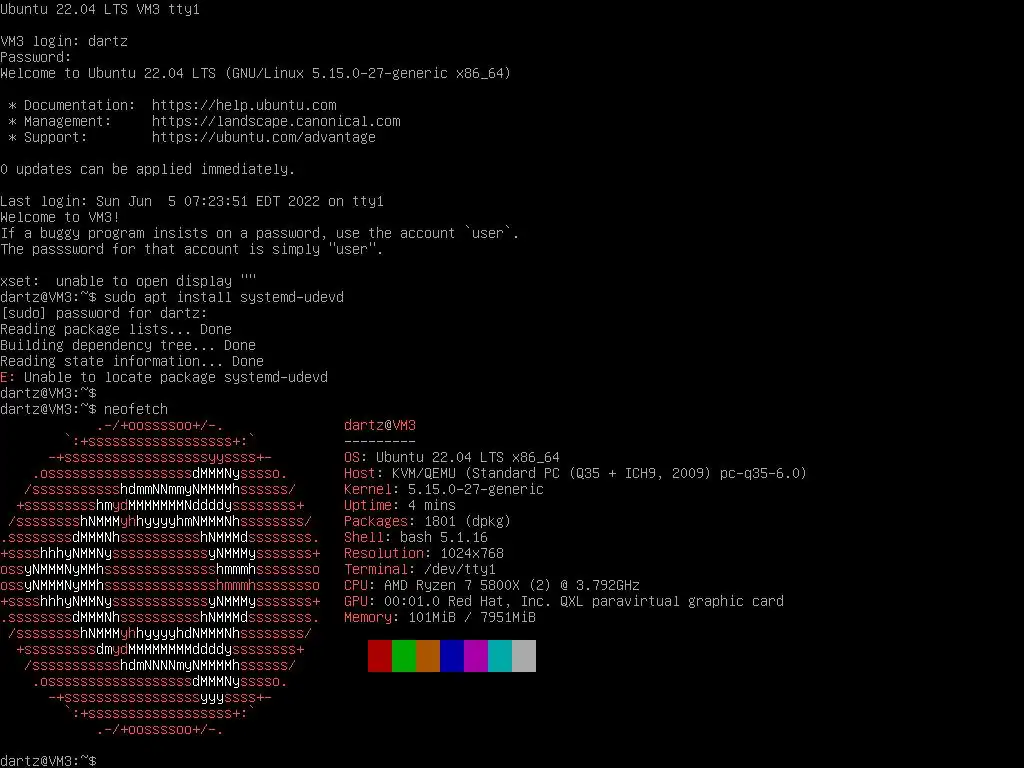The height and width of the screenshot is (768, 1024).
Task: Click 'Reading package lists... Done' line
Action: (116, 329)
